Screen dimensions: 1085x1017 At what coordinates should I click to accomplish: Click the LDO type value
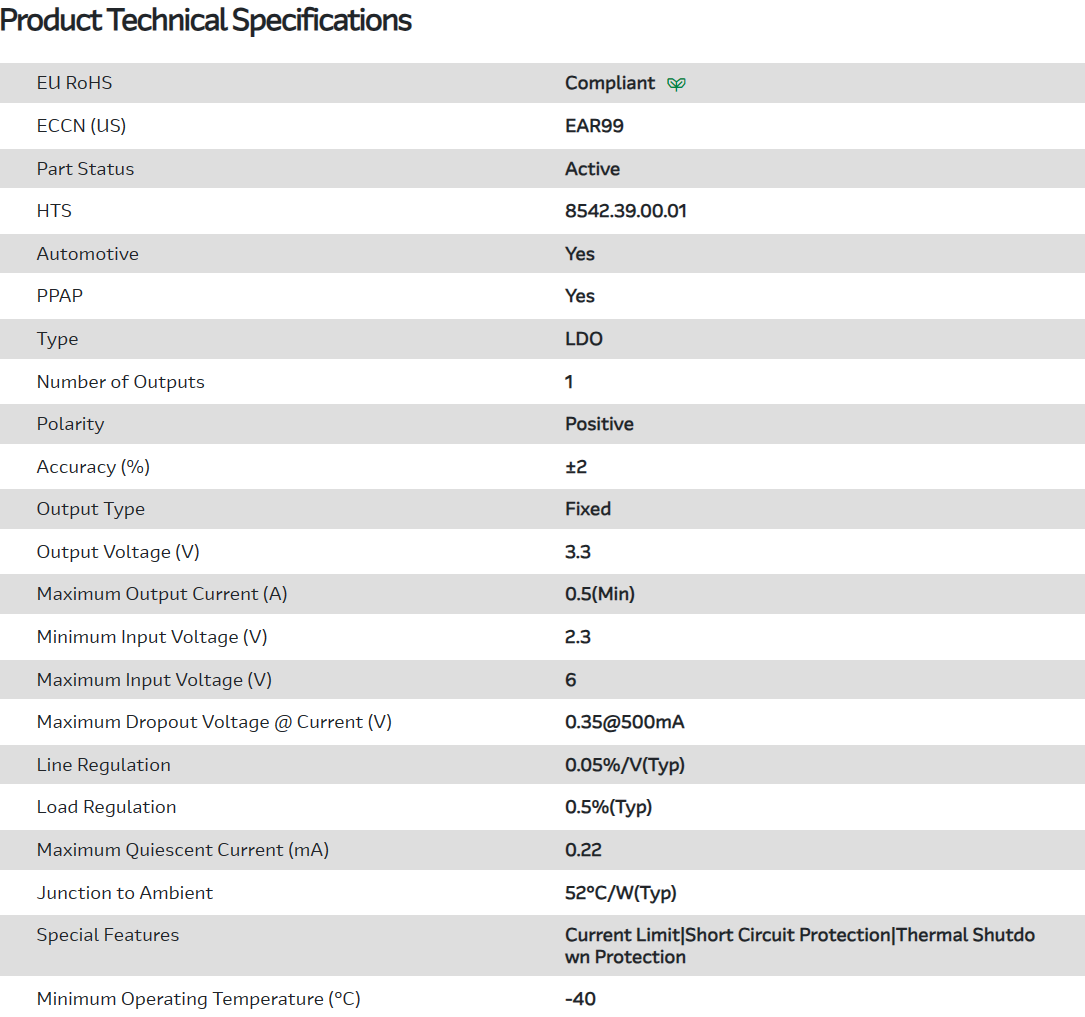[584, 339]
